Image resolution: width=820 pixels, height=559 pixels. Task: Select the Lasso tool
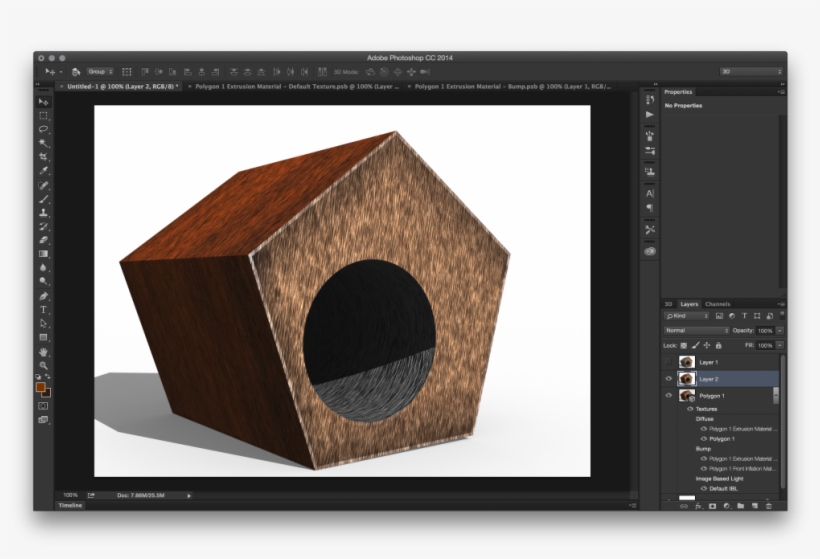(43, 129)
